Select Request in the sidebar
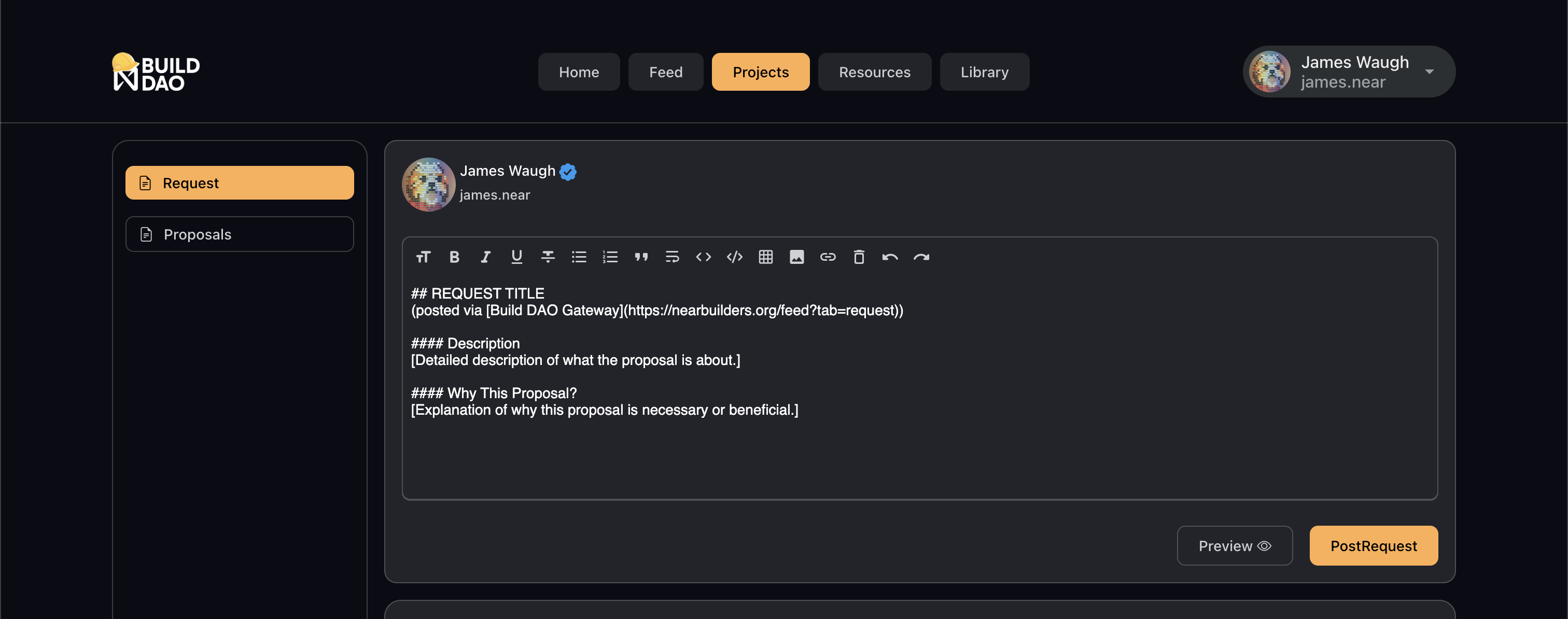Image resolution: width=1568 pixels, height=619 pixels. tap(239, 182)
